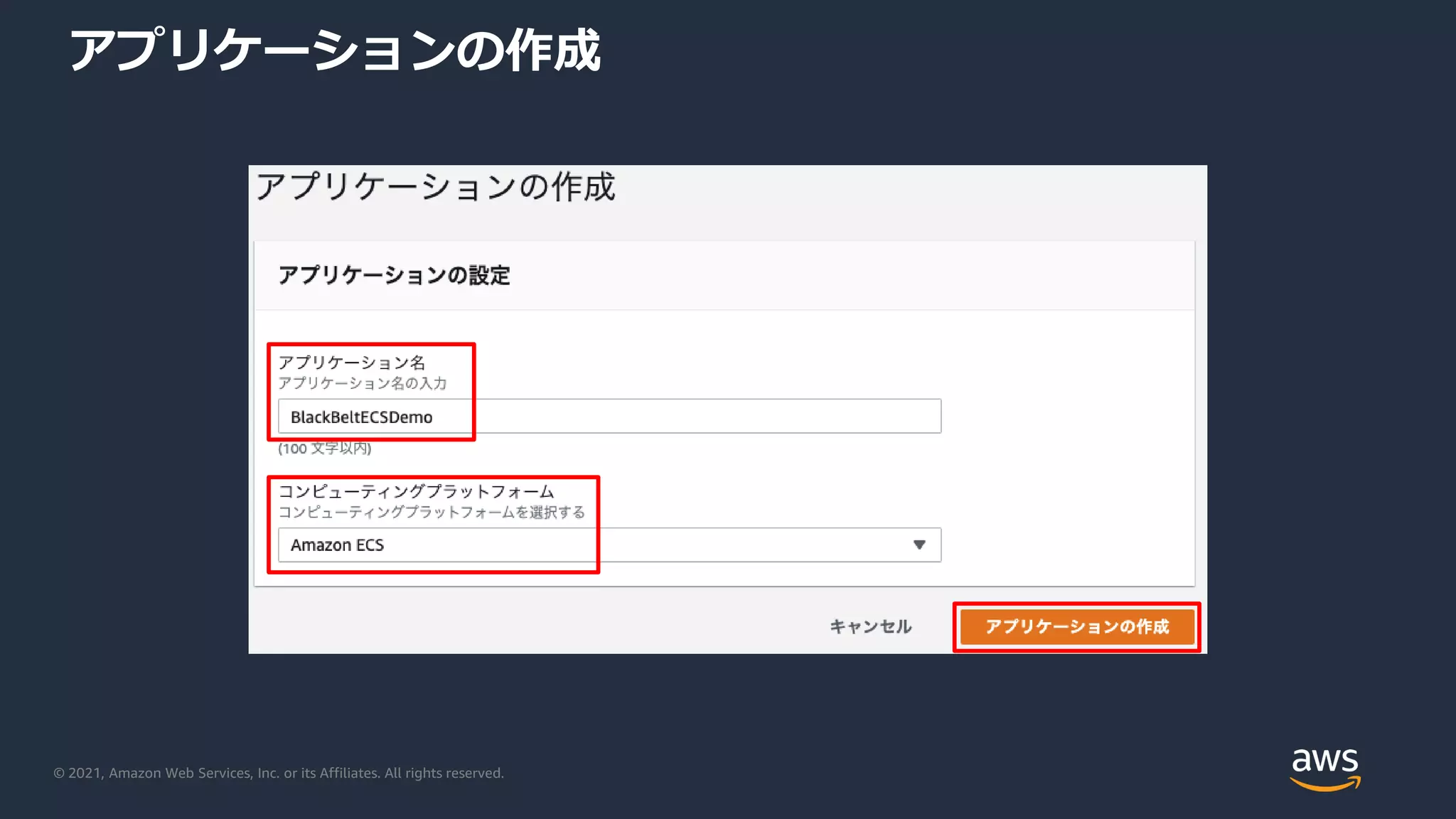Click the (100 文字以内) hint text

(325, 449)
